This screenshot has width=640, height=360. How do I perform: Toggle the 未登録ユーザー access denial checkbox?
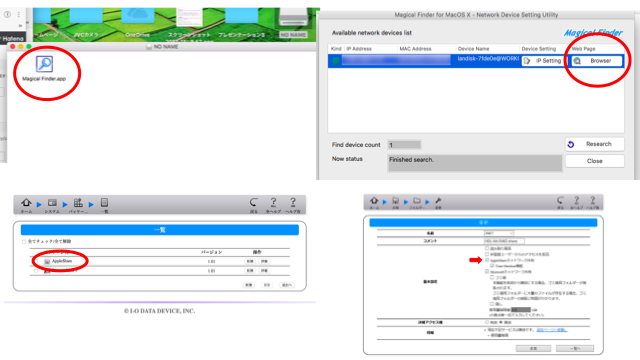pos(487,254)
